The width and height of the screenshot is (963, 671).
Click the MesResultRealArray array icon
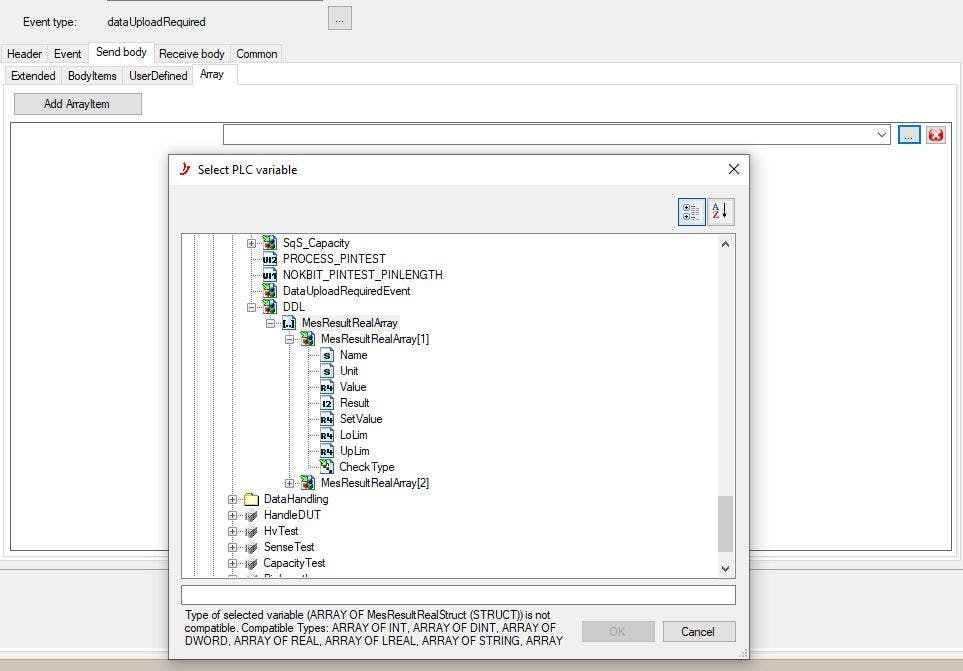tap(289, 323)
